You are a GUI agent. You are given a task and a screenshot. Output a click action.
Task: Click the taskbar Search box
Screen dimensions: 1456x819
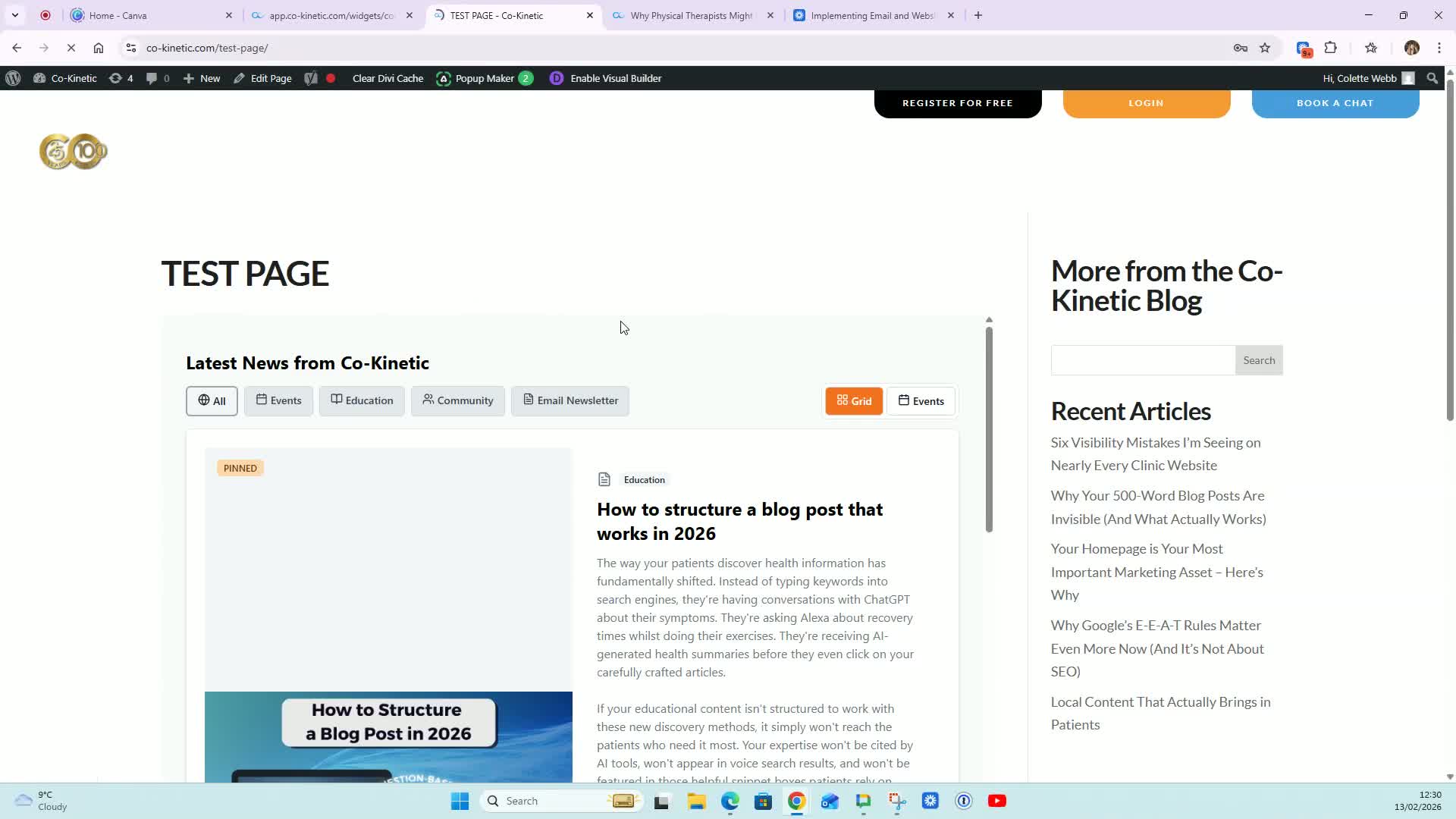point(561,801)
